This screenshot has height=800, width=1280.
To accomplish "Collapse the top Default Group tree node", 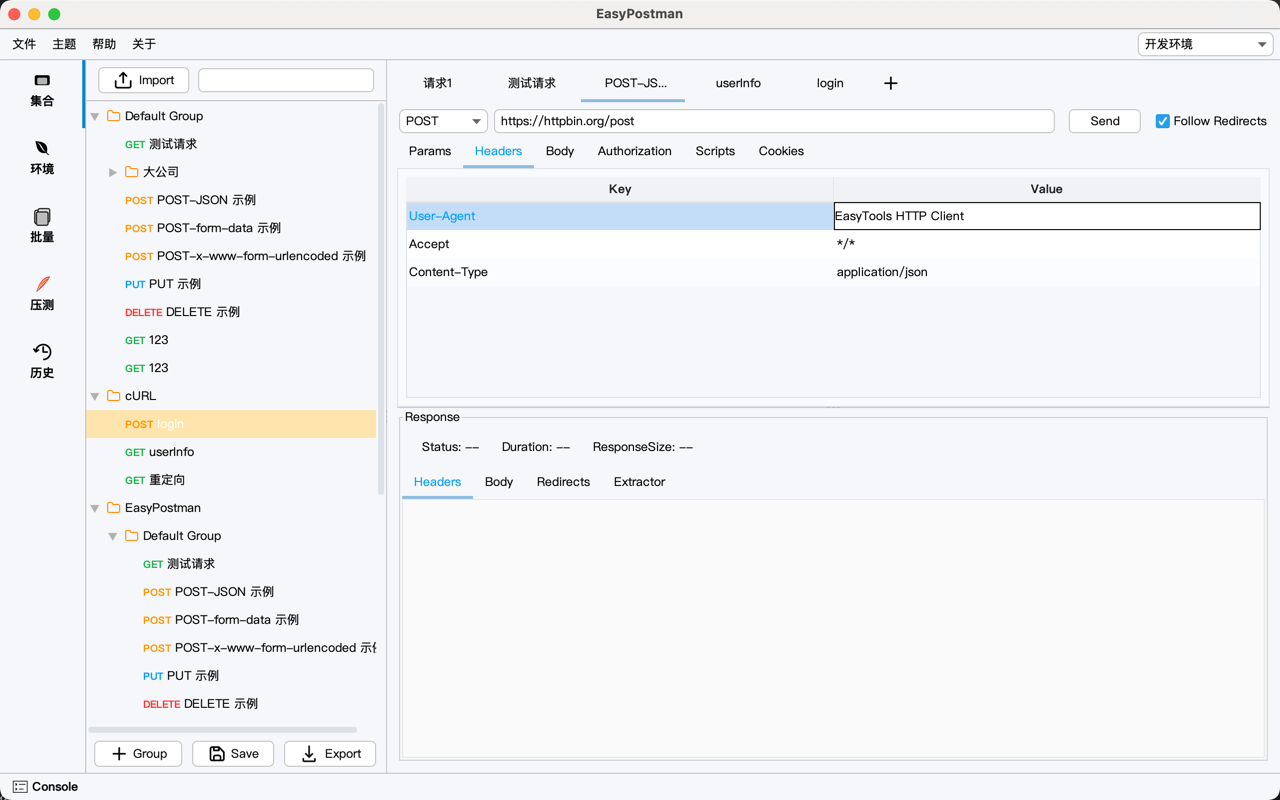I will (x=95, y=117).
